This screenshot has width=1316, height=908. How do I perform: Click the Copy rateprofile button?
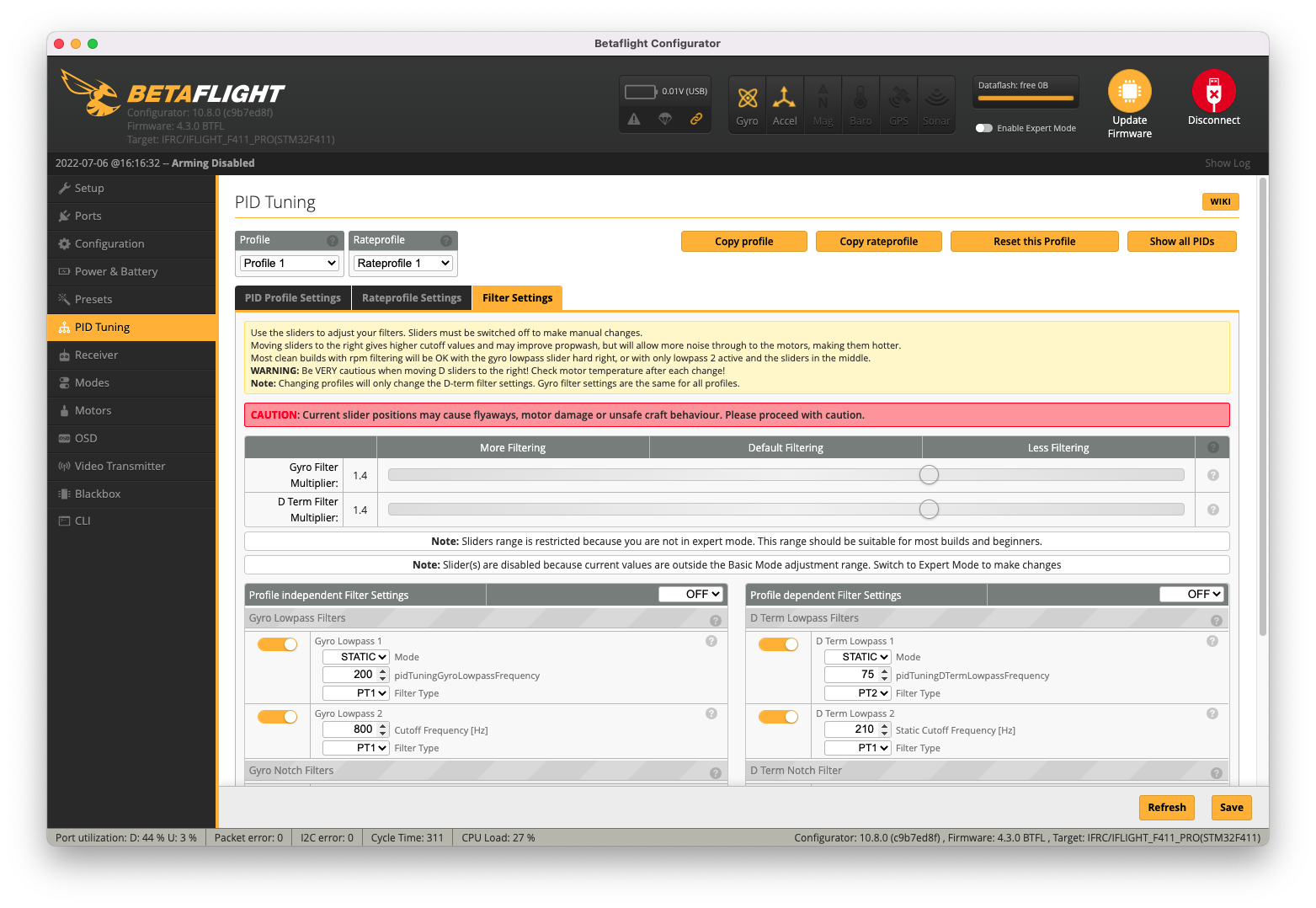pos(879,242)
